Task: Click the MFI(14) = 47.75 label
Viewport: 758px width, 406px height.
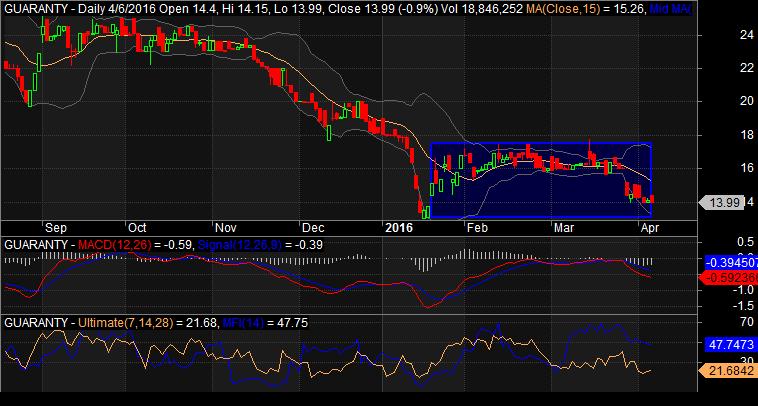Action: click(264, 323)
